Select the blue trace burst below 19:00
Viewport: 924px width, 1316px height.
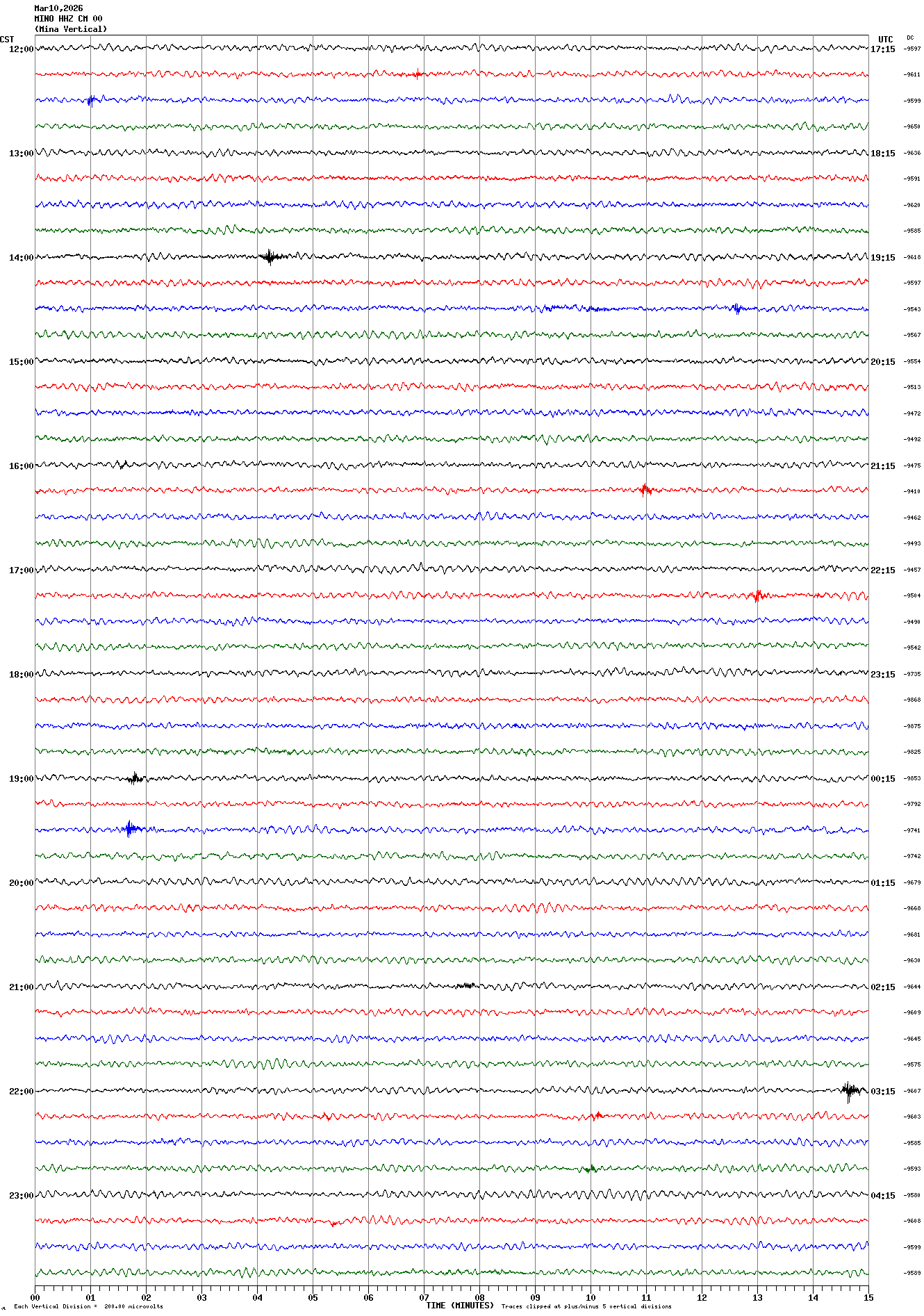[130, 828]
